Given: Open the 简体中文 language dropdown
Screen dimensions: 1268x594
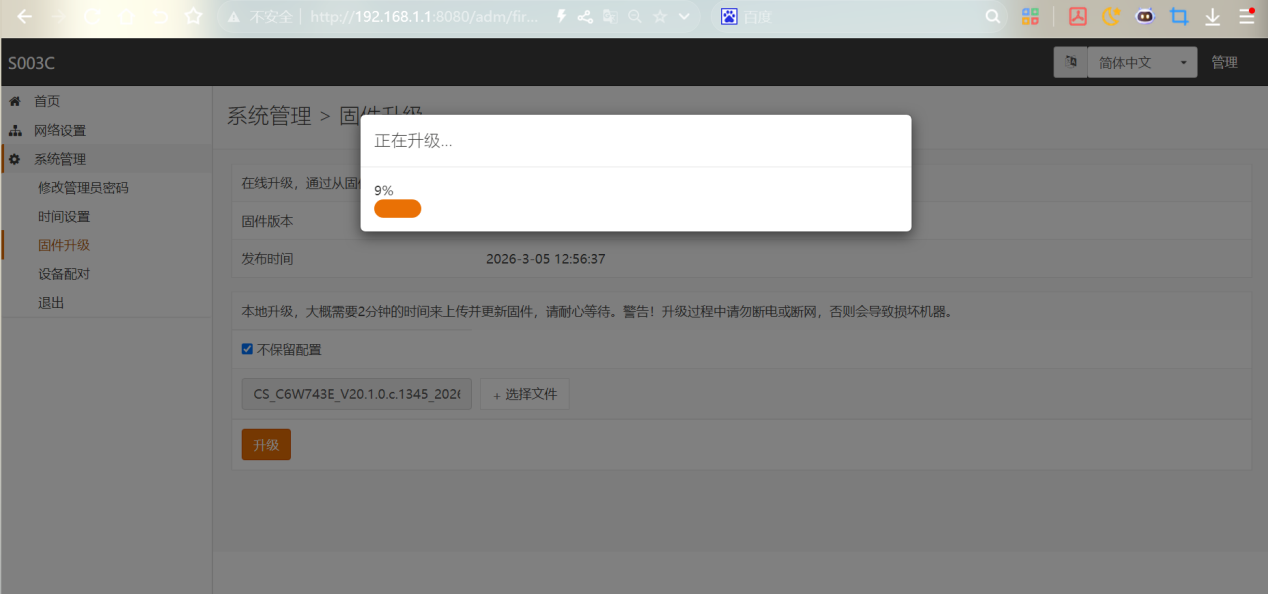Looking at the screenshot, I should [x=1141, y=62].
